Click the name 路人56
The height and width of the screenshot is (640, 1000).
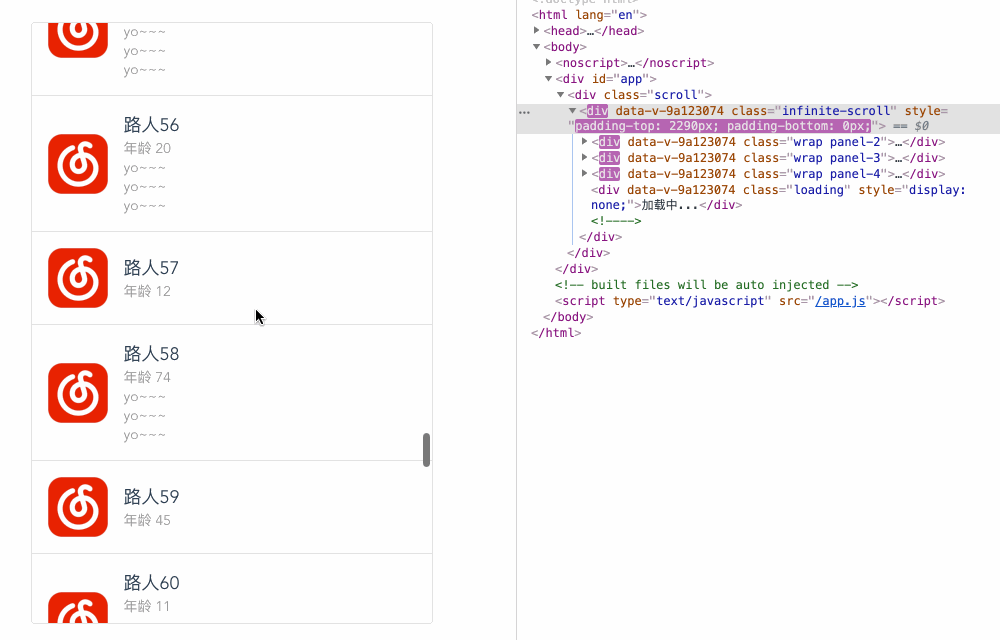(x=151, y=125)
